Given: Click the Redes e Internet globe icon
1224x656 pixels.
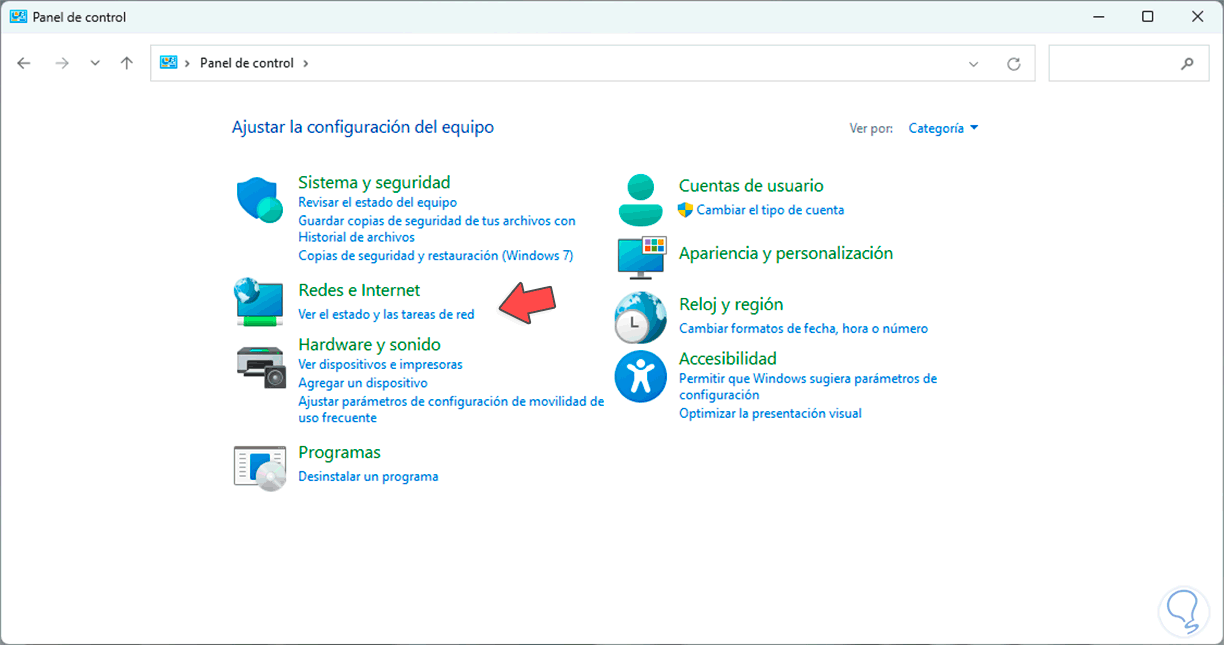Looking at the screenshot, I should [260, 301].
